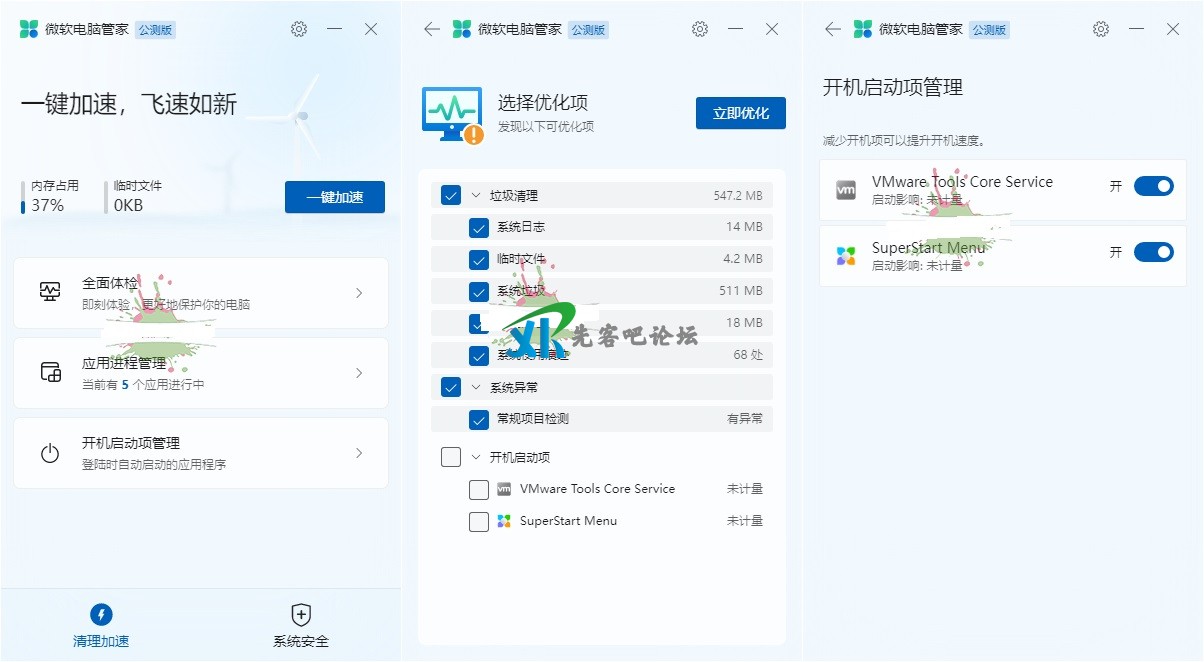Check the SuperStart Menu checkbox in list
This screenshot has height=662, width=1204.
pyautogui.click(x=479, y=521)
